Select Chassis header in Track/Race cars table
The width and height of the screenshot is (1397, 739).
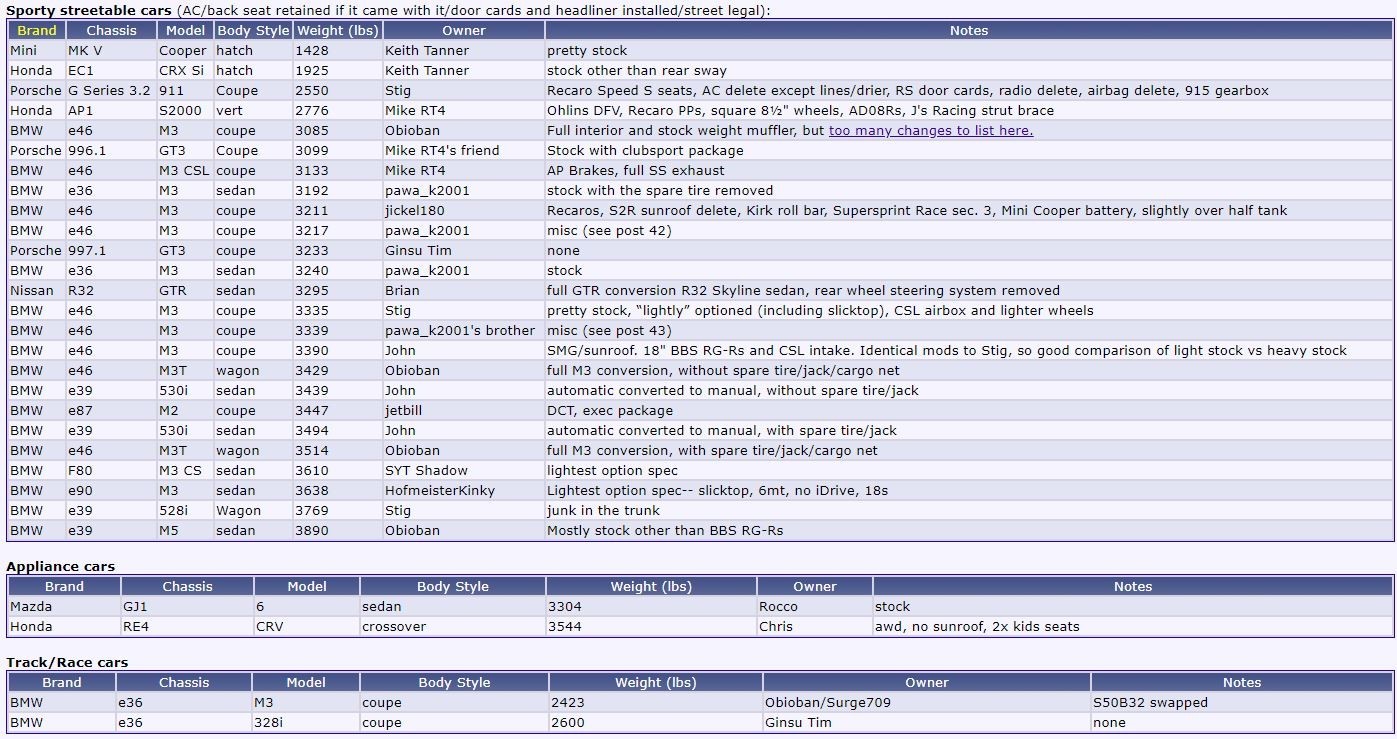[x=184, y=683]
